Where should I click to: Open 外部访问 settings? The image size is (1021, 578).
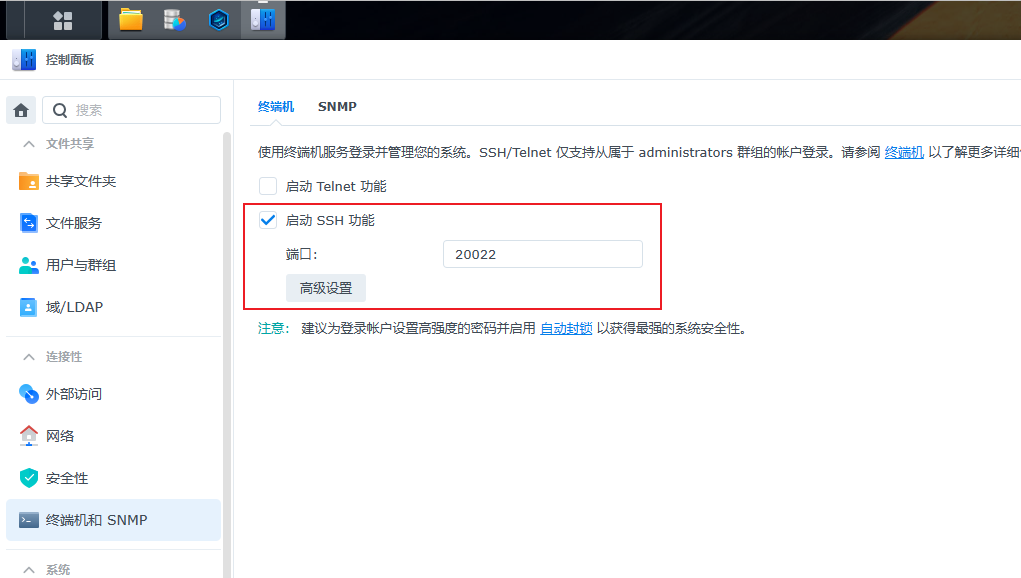click(73, 394)
